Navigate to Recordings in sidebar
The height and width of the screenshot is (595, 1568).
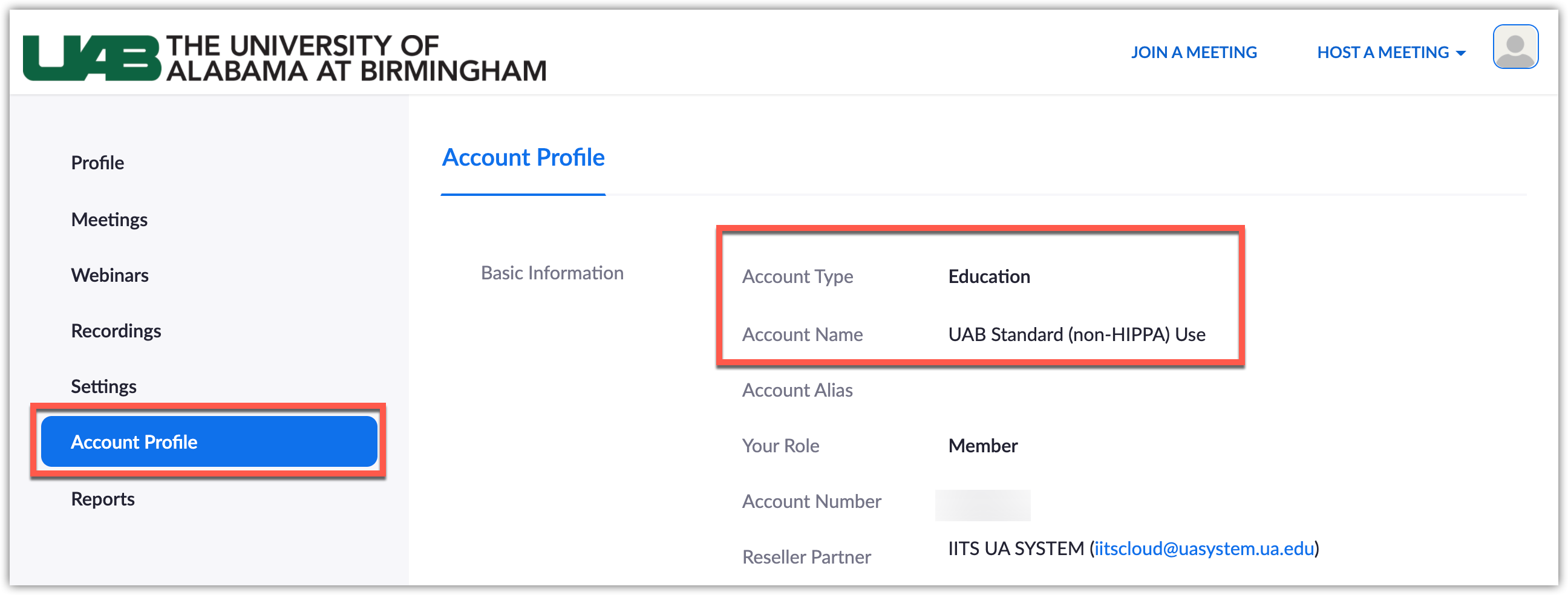116,331
